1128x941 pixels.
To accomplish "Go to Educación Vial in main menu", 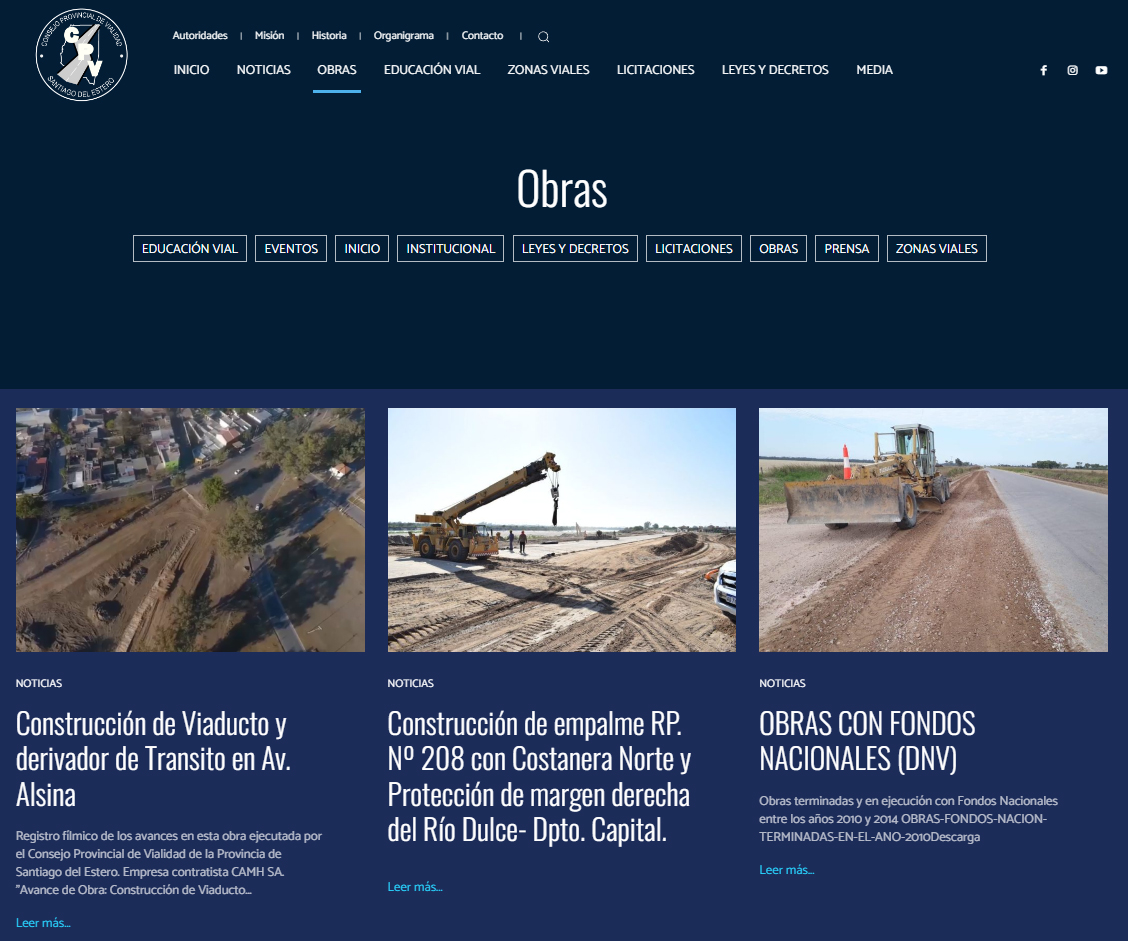I will [432, 70].
